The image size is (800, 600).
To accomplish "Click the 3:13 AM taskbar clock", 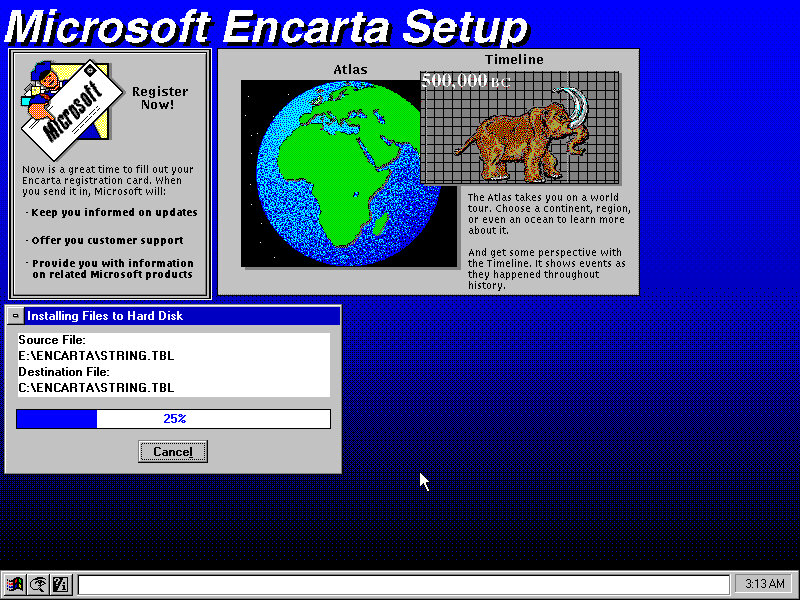I will tap(762, 585).
